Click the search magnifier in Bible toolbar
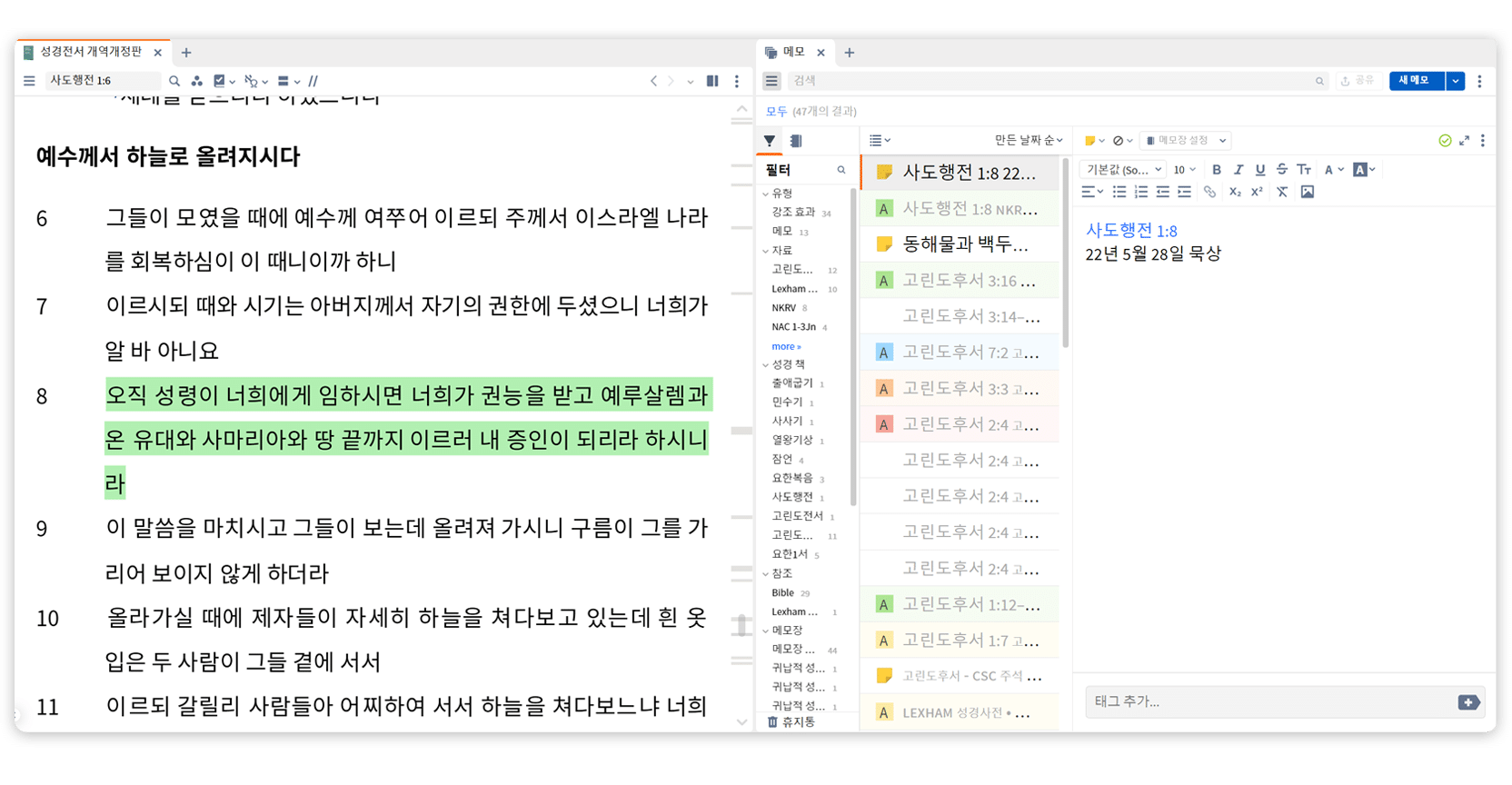 [174, 81]
